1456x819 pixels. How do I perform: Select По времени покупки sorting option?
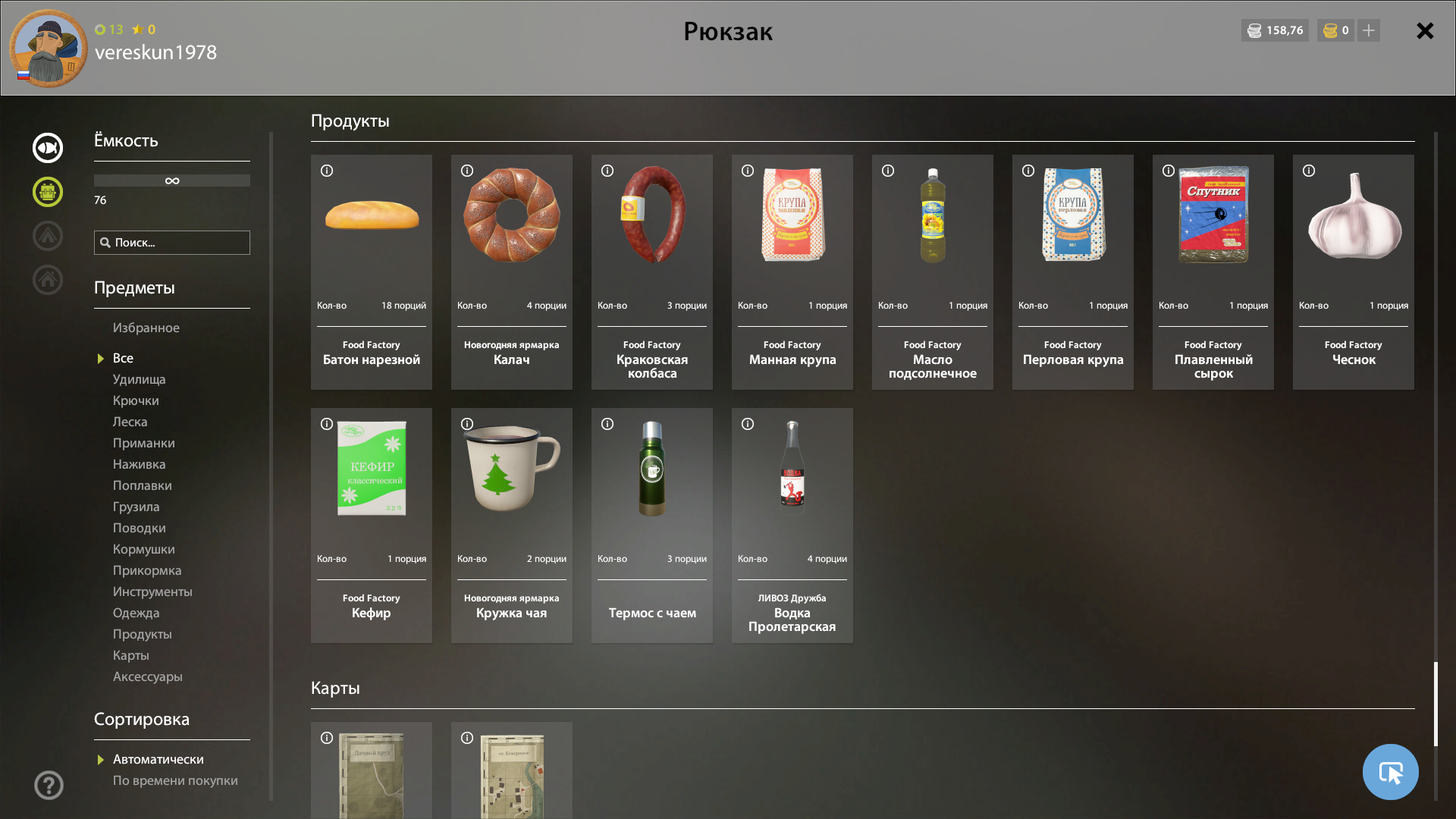[175, 780]
